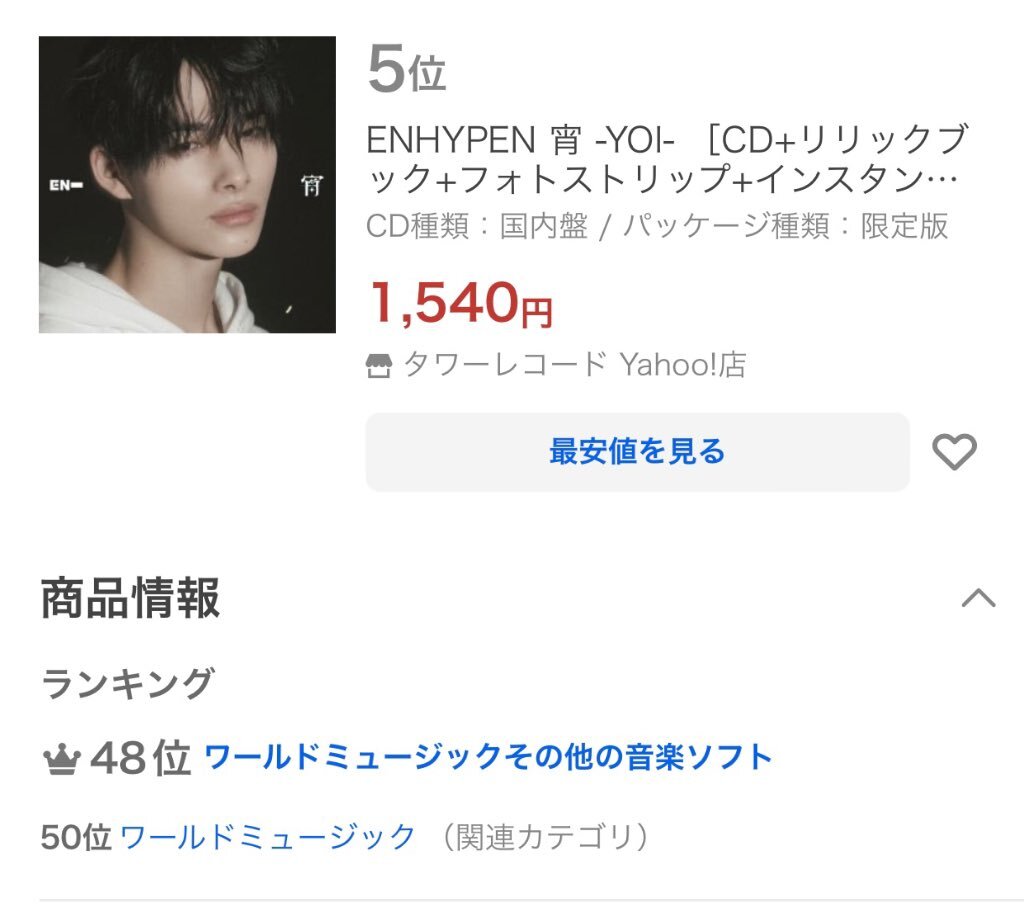Collapse the 商品情報 section chevron
This screenshot has height=904, width=1024.
(978, 598)
